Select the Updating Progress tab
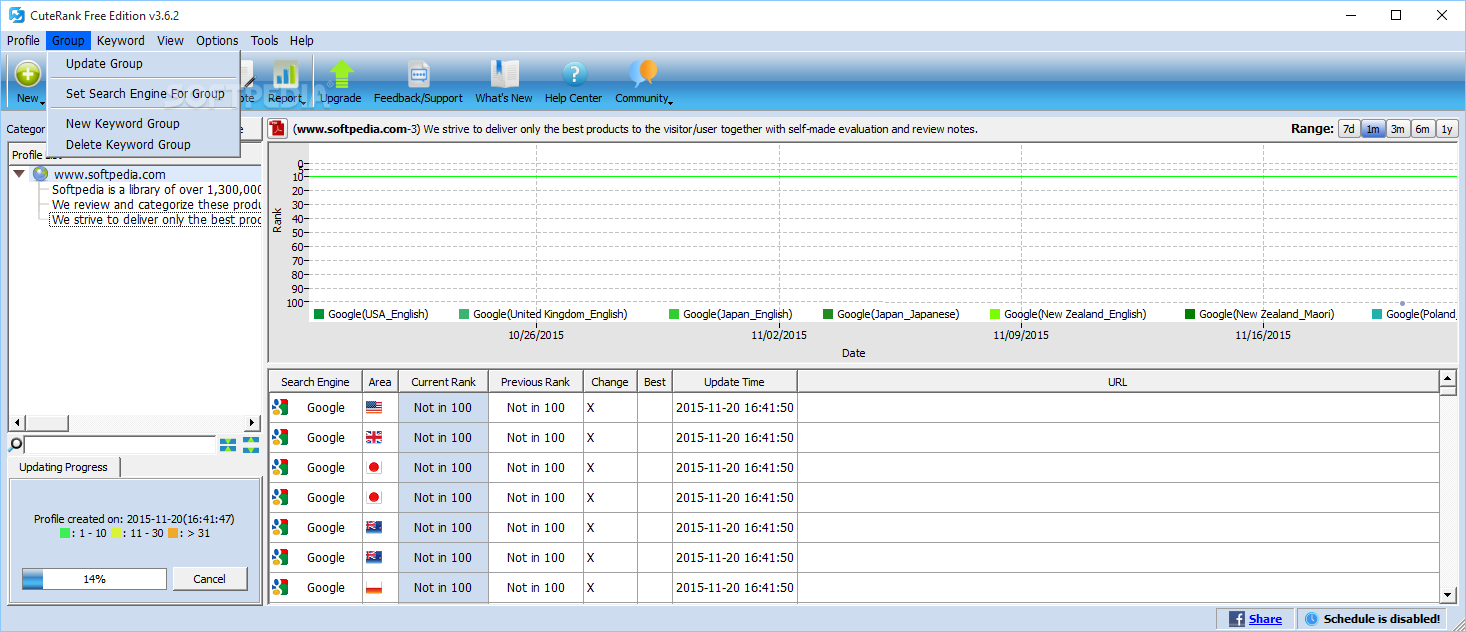Screen dimensions: 1466x632 point(63,467)
